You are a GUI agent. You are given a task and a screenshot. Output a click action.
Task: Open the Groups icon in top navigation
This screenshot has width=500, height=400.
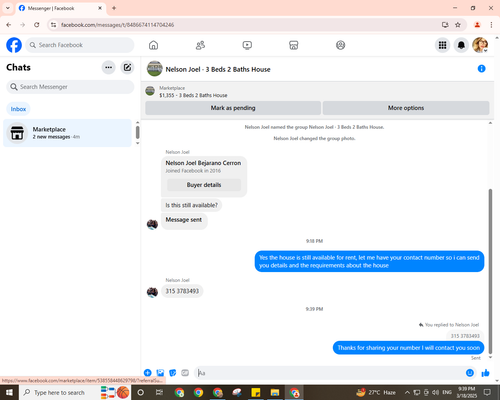(x=340, y=45)
